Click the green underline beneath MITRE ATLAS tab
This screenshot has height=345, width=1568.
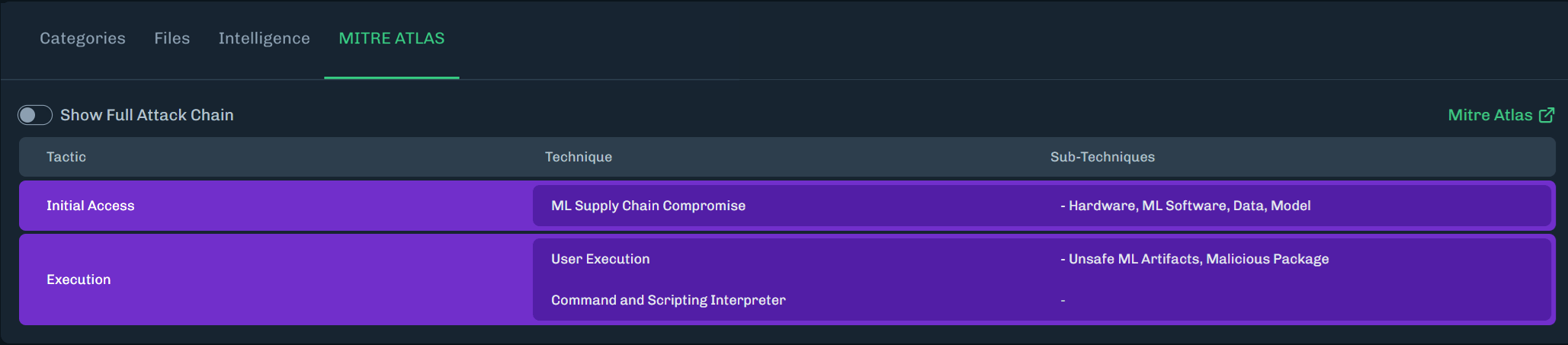pyautogui.click(x=392, y=78)
